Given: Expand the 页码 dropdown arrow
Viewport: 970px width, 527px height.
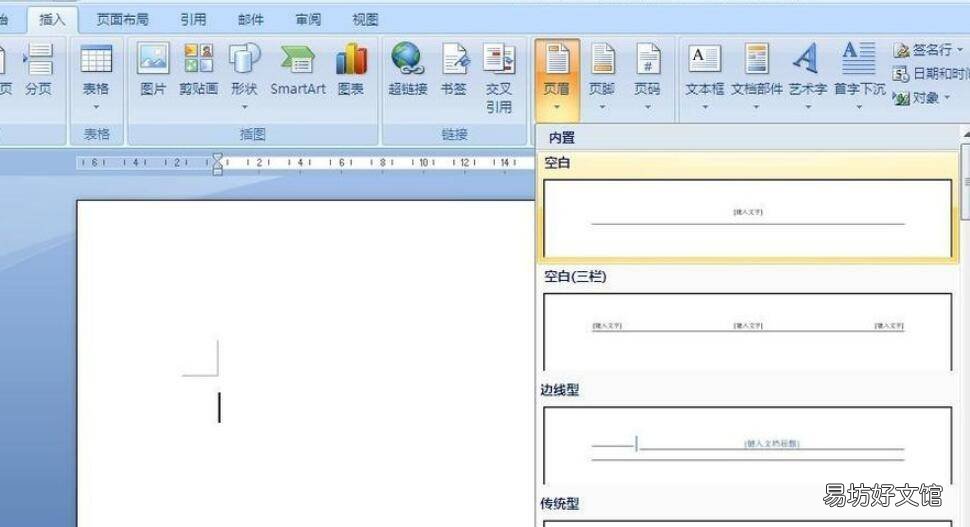Looking at the screenshot, I should pos(647,108).
